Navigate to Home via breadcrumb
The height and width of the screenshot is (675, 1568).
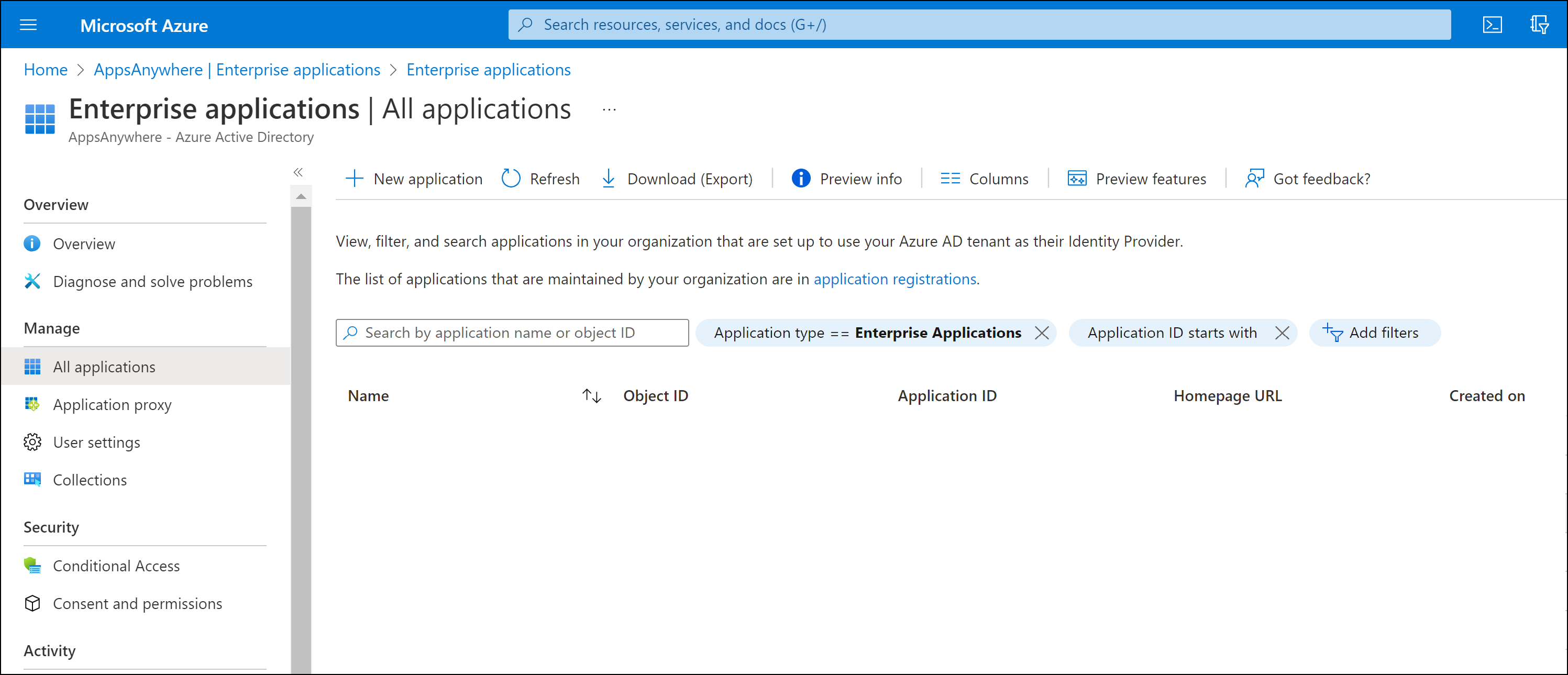tap(45, 70)
